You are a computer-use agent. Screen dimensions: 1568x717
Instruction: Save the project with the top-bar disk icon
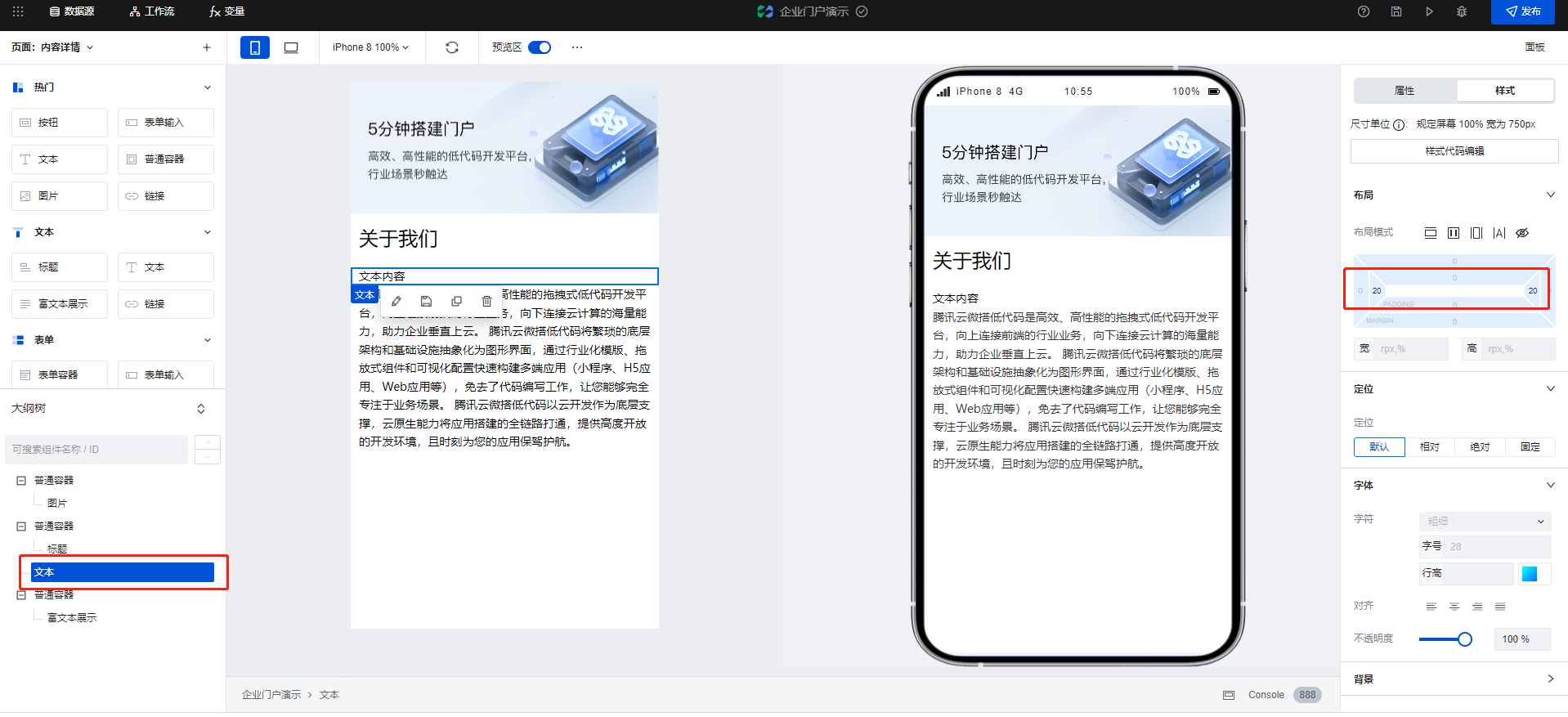click(x=1396, y=11)
